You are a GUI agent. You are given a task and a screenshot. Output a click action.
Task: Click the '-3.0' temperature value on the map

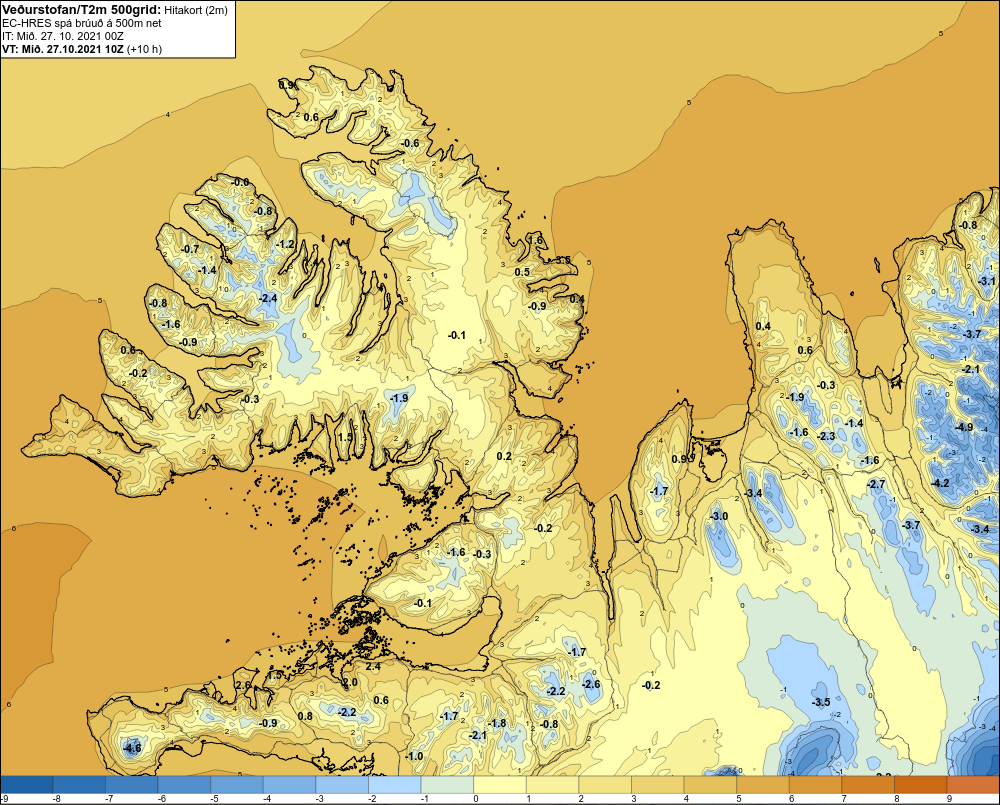(719, 515)
